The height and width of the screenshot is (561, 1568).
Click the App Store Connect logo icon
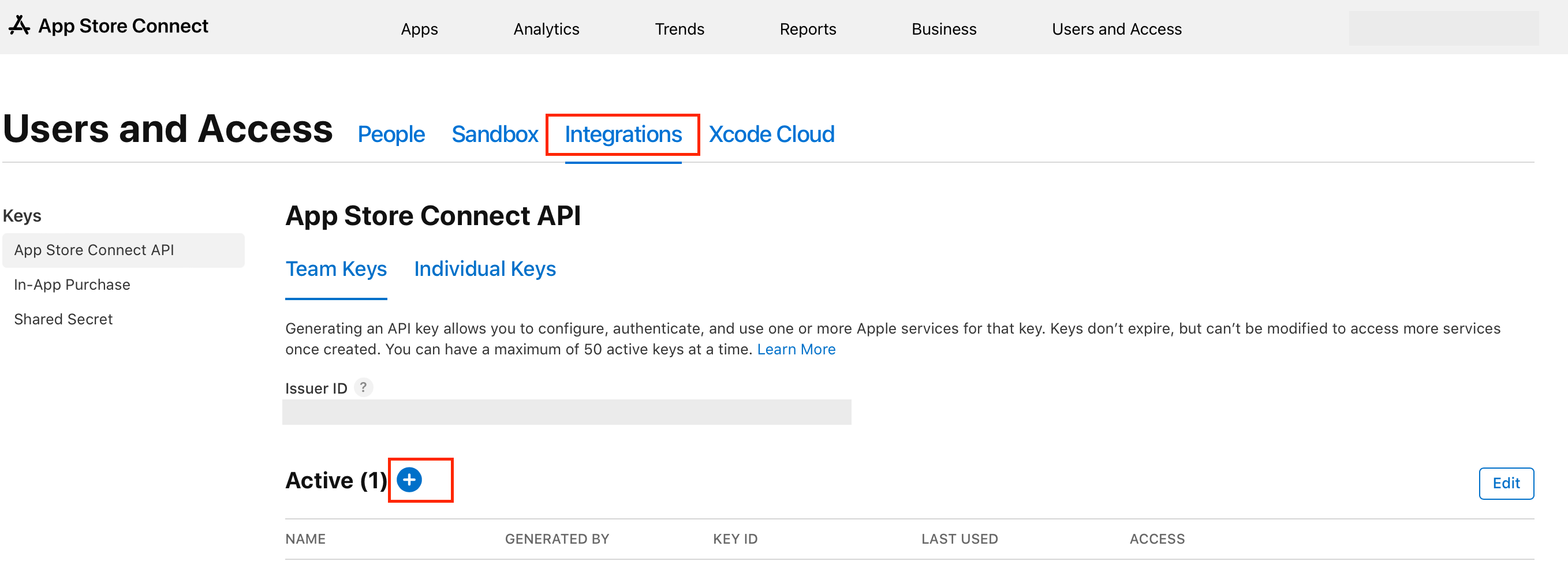tap(20, 25)
